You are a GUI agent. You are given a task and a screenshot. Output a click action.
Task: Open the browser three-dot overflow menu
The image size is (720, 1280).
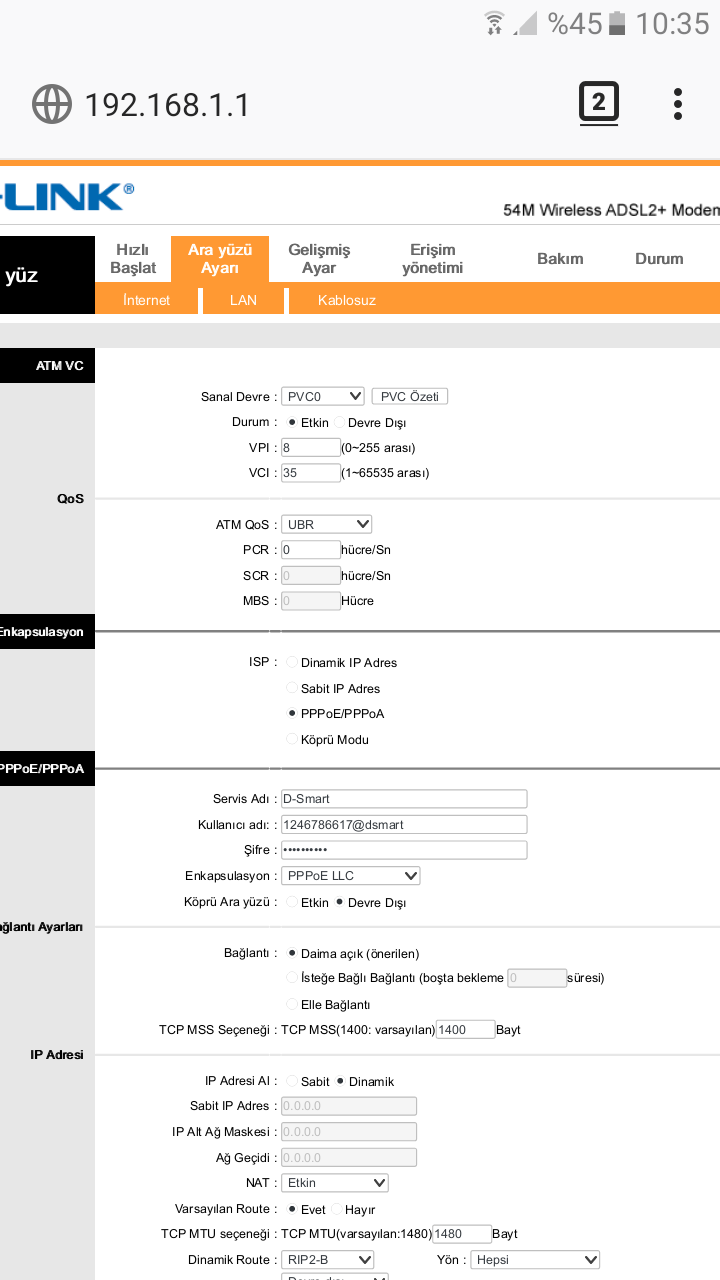[678, 104]
